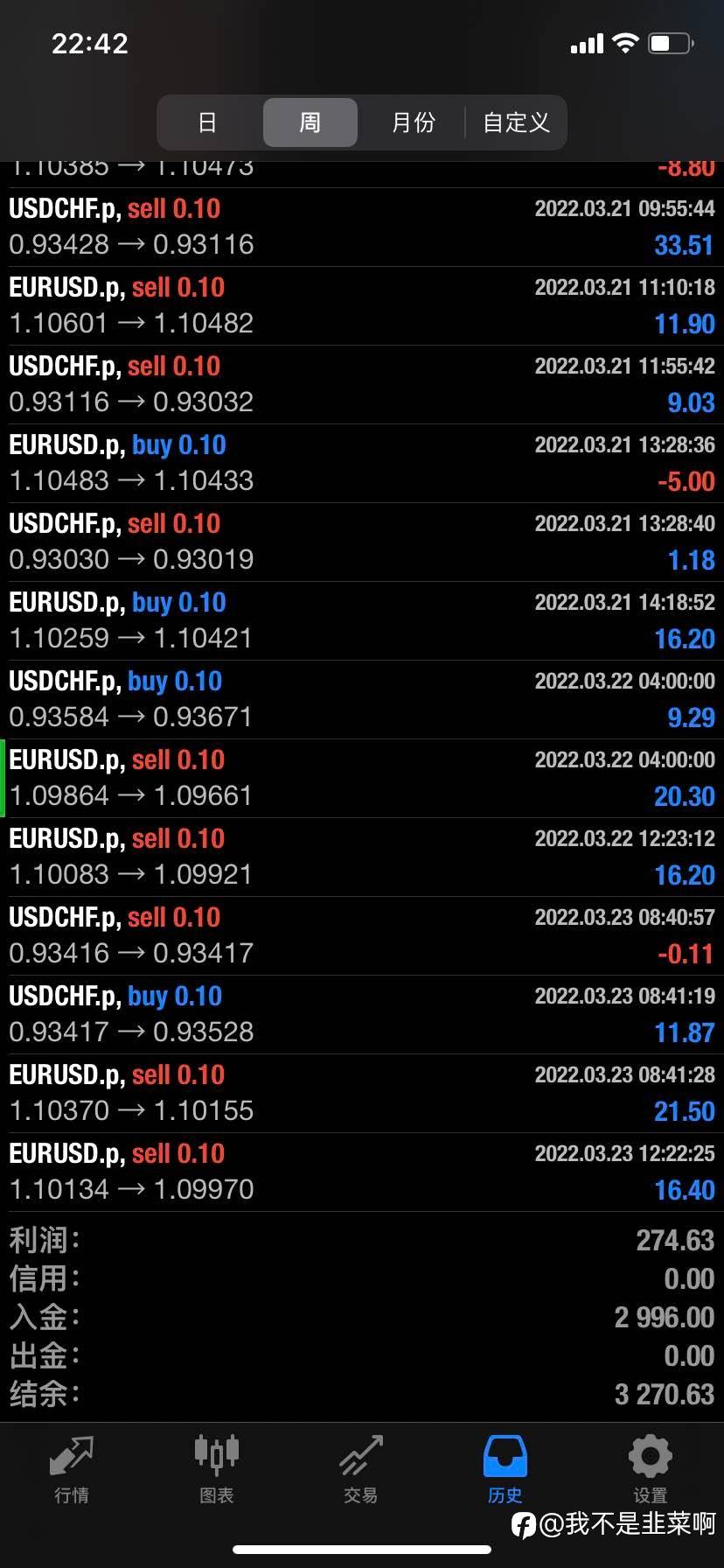Open EURUSD.p sell trade with 21.50 profit
This screenshot has width=724, height=1568.
(x=362, y=1094)
